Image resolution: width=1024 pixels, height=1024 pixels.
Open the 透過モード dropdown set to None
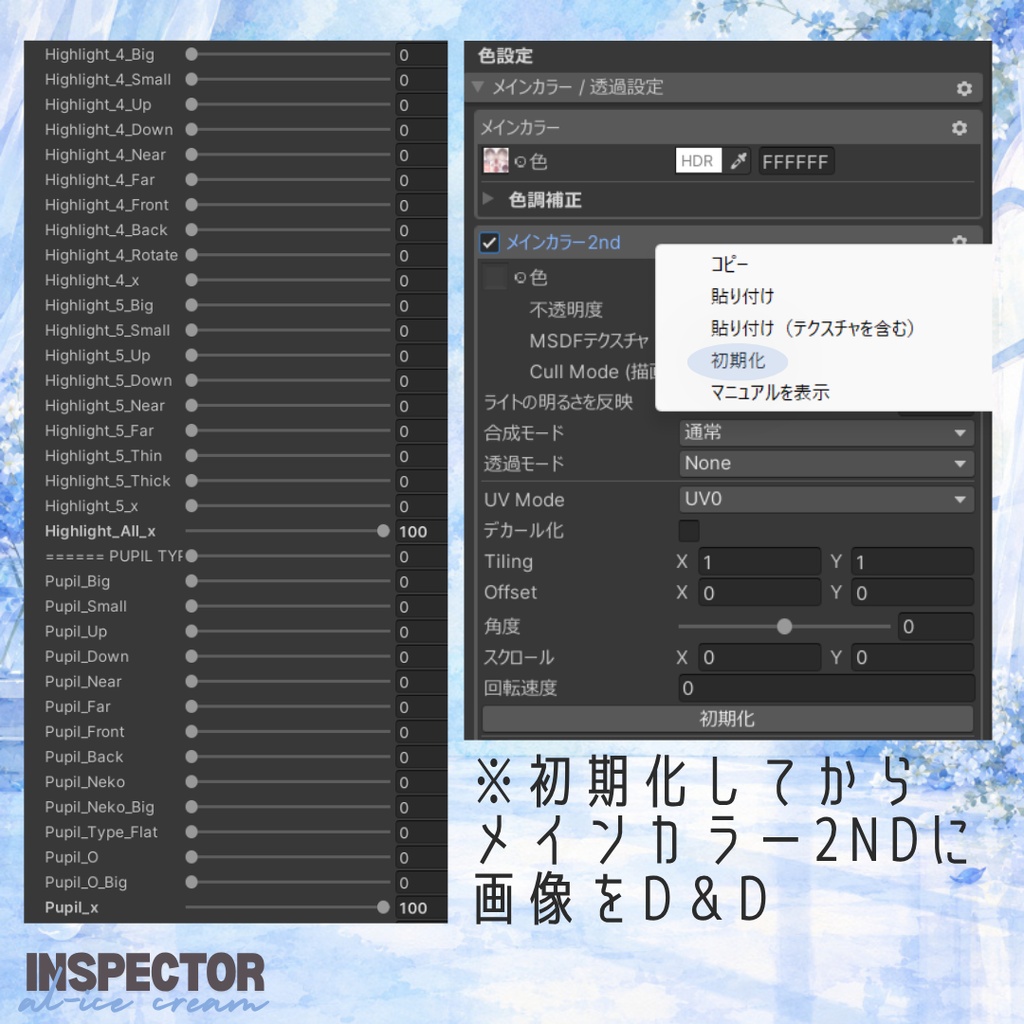826,464
